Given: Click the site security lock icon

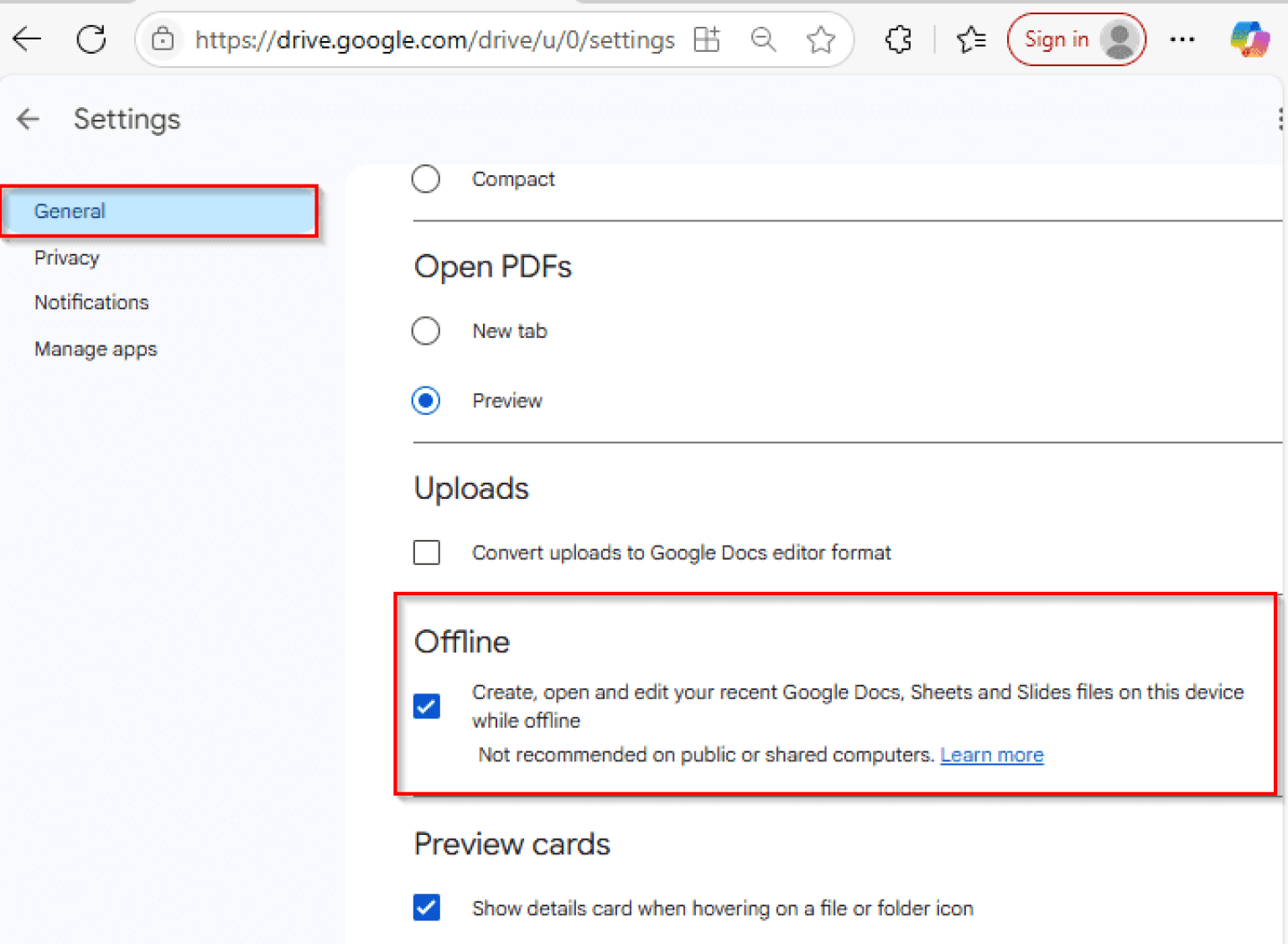Looking at the screenshot, I should (163, 39).
